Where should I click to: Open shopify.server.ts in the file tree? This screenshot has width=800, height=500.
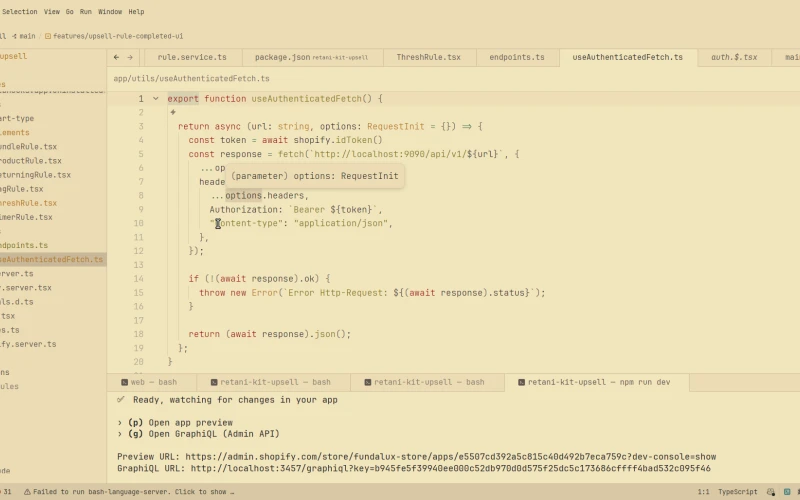pos(28,344)
